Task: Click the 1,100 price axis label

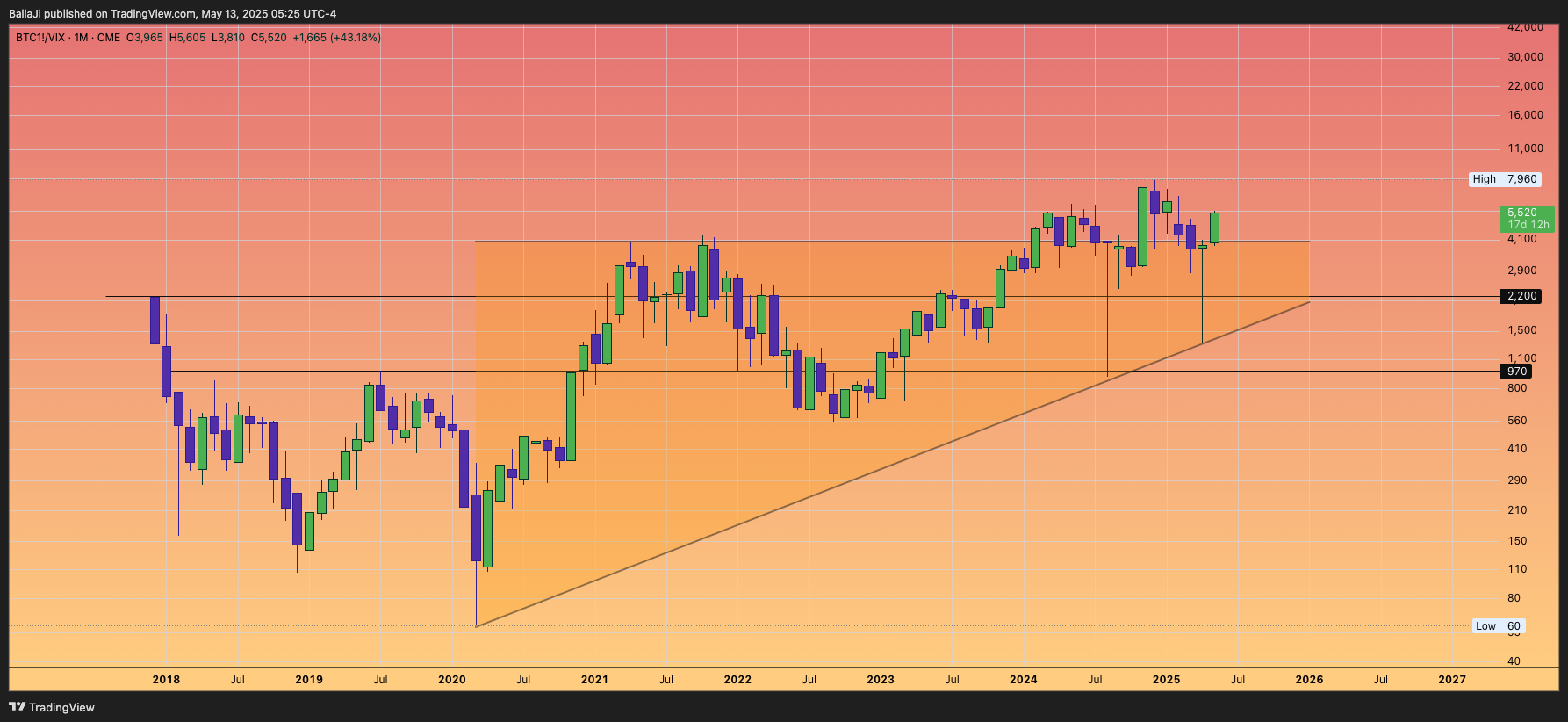Action: (x=1522, y=358)
